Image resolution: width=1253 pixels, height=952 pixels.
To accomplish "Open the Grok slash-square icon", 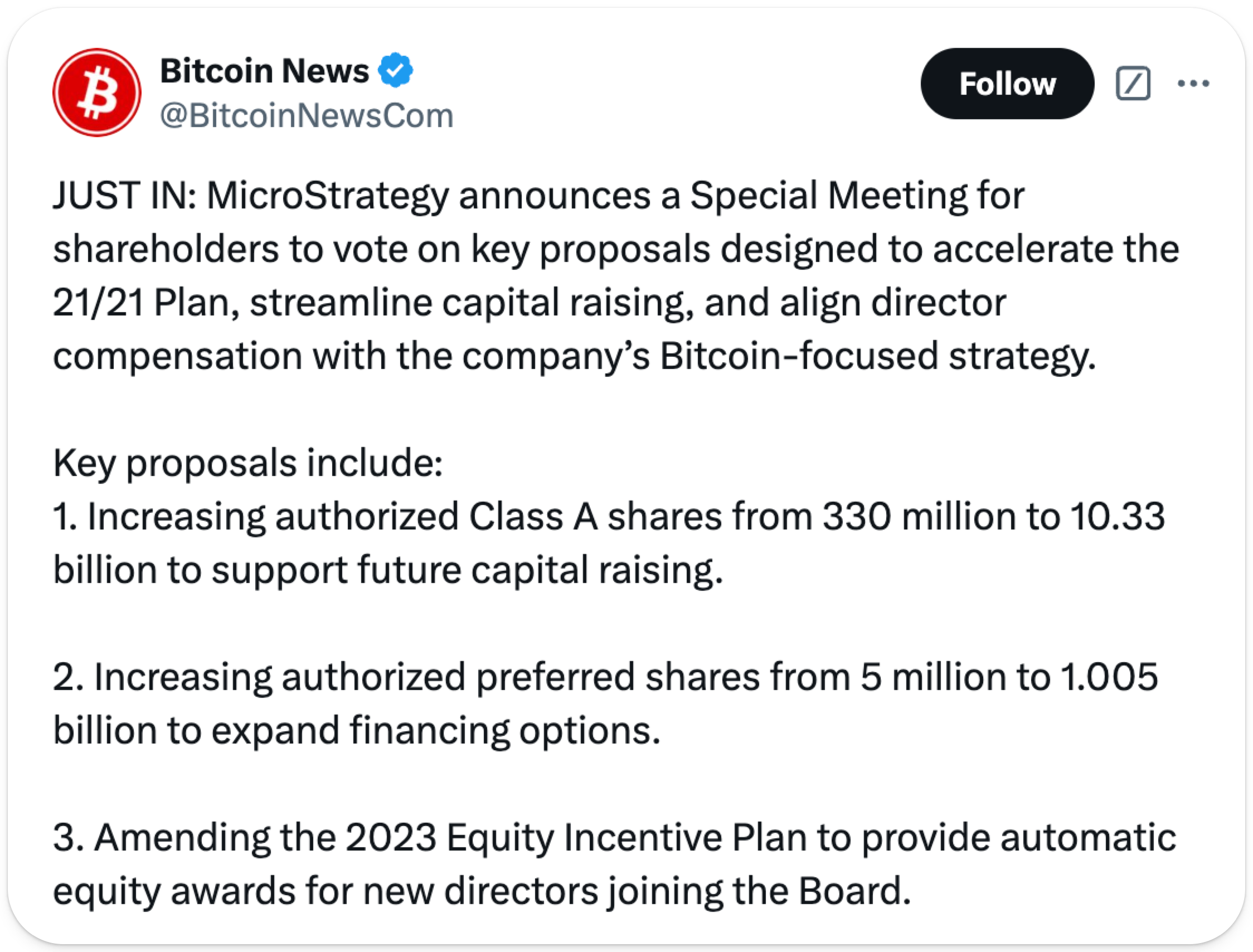I will coord(1133,83).
